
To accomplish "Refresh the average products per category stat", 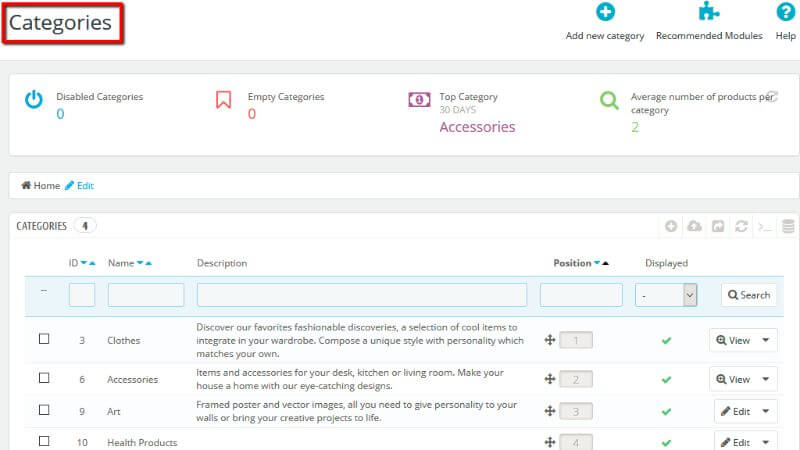I will pyautogui.click(x=771, y=96).
